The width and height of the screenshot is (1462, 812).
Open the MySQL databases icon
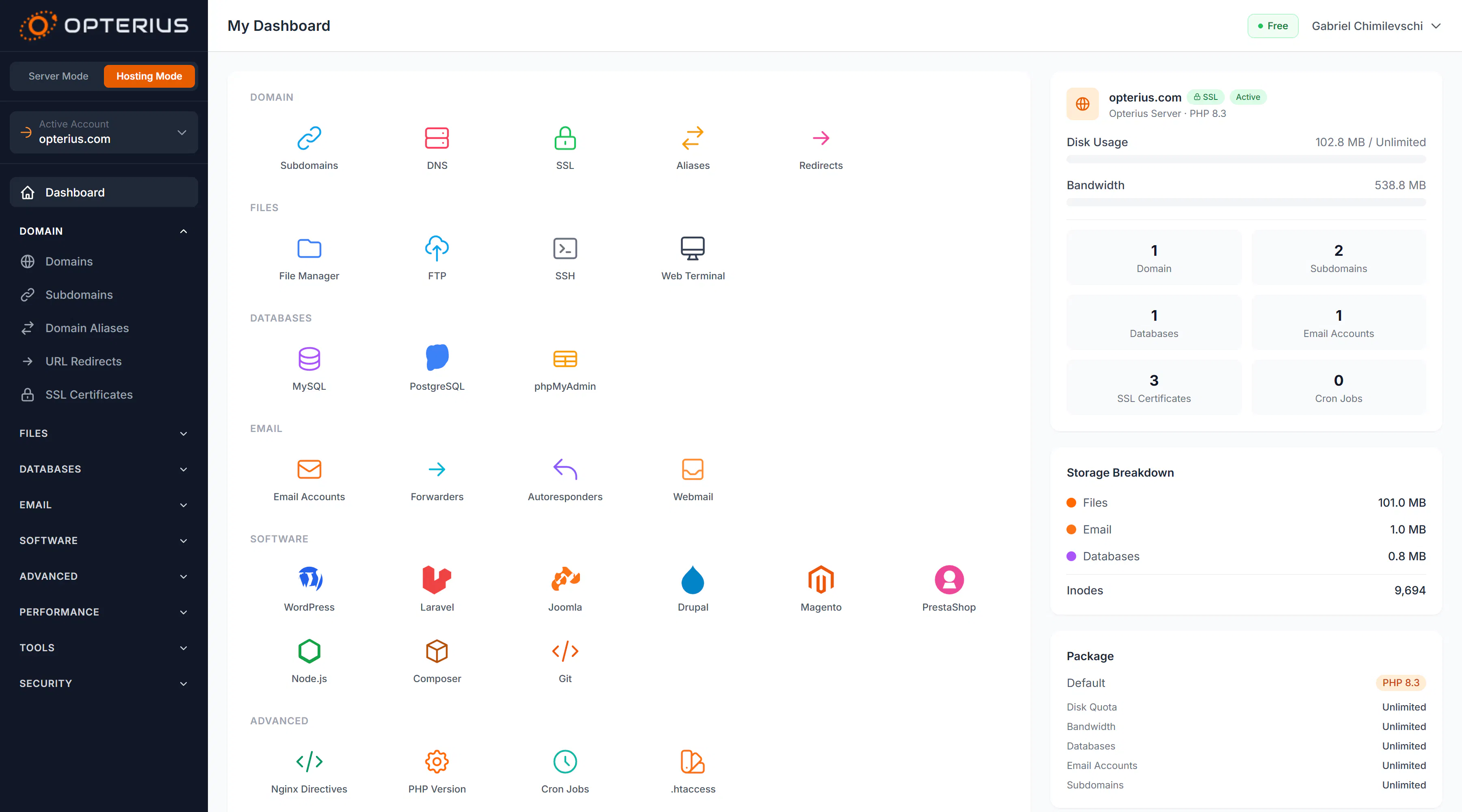coord(309,358)
